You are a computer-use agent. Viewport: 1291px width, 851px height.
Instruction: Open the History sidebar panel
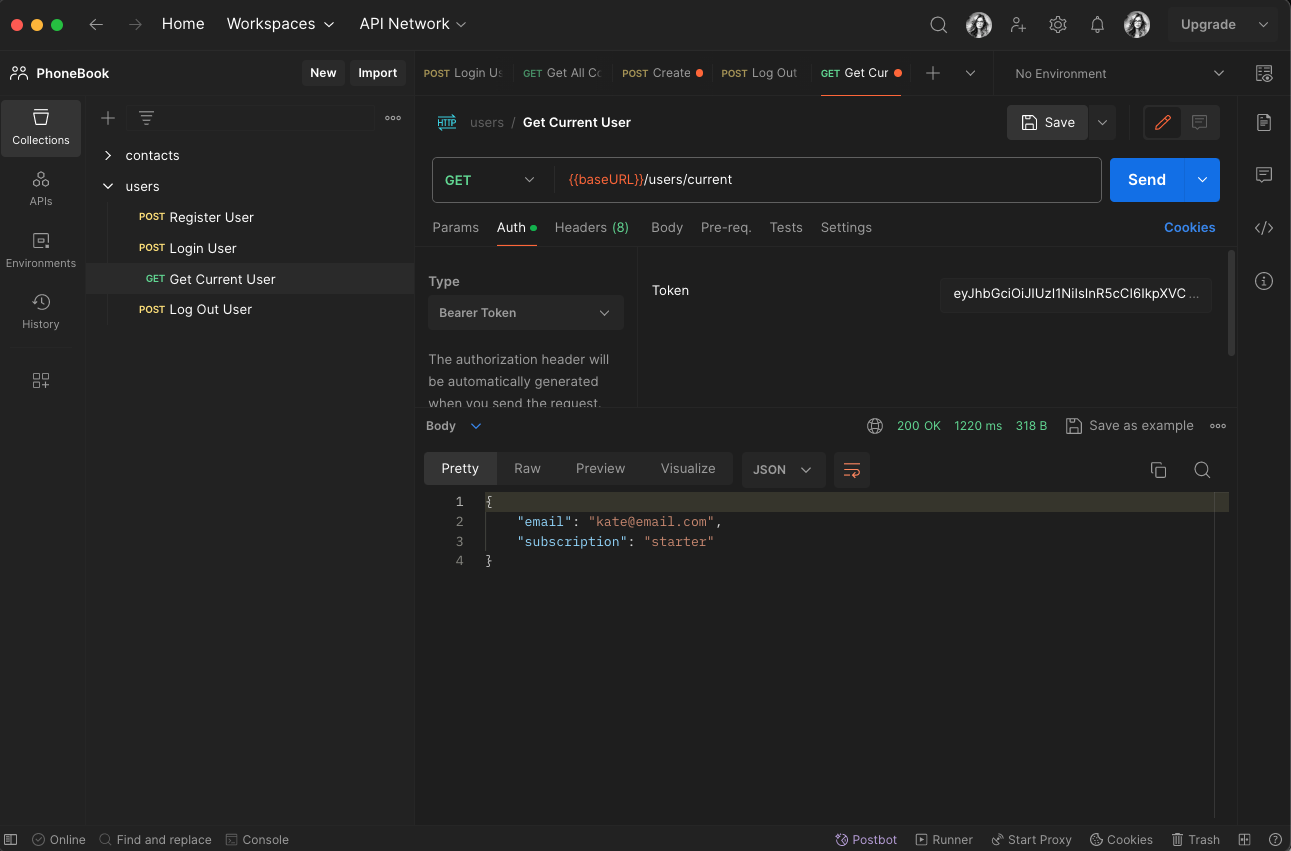pyautogui.click(x=41, y=311)
